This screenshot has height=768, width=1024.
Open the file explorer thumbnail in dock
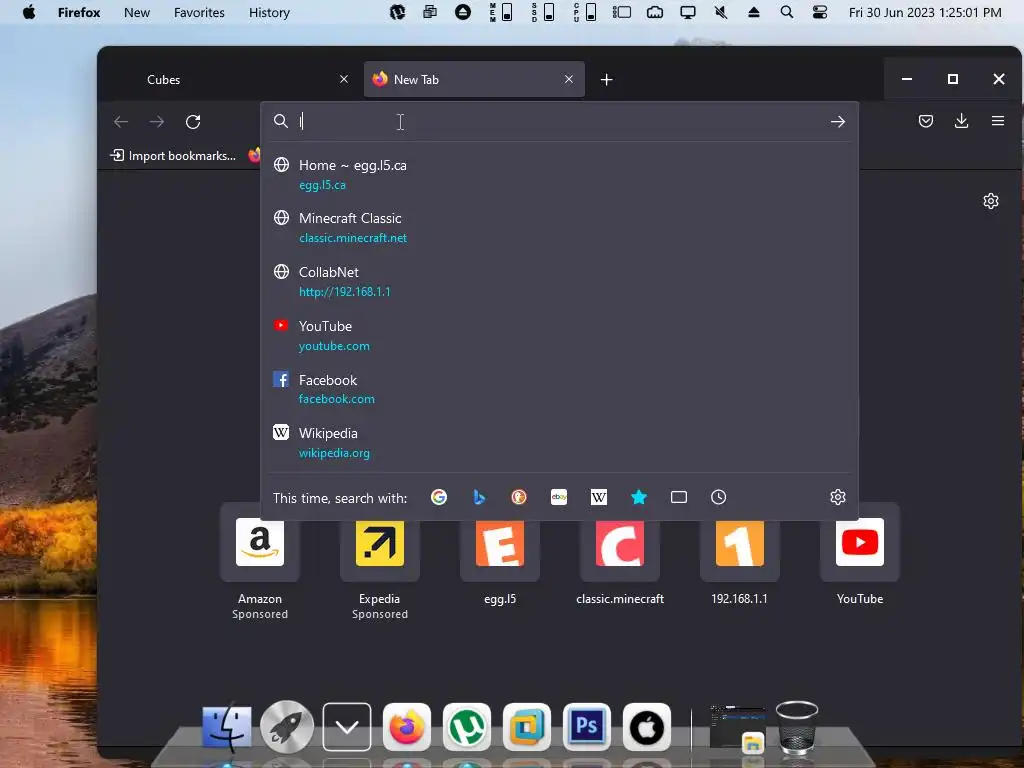[x=737, y=728]
